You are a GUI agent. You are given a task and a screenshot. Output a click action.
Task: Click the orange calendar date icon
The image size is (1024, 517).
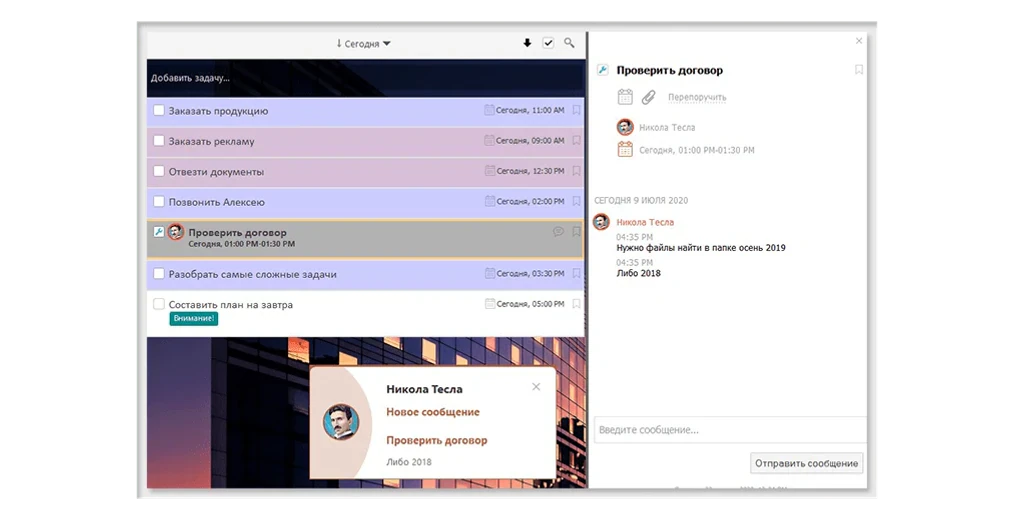625,149
